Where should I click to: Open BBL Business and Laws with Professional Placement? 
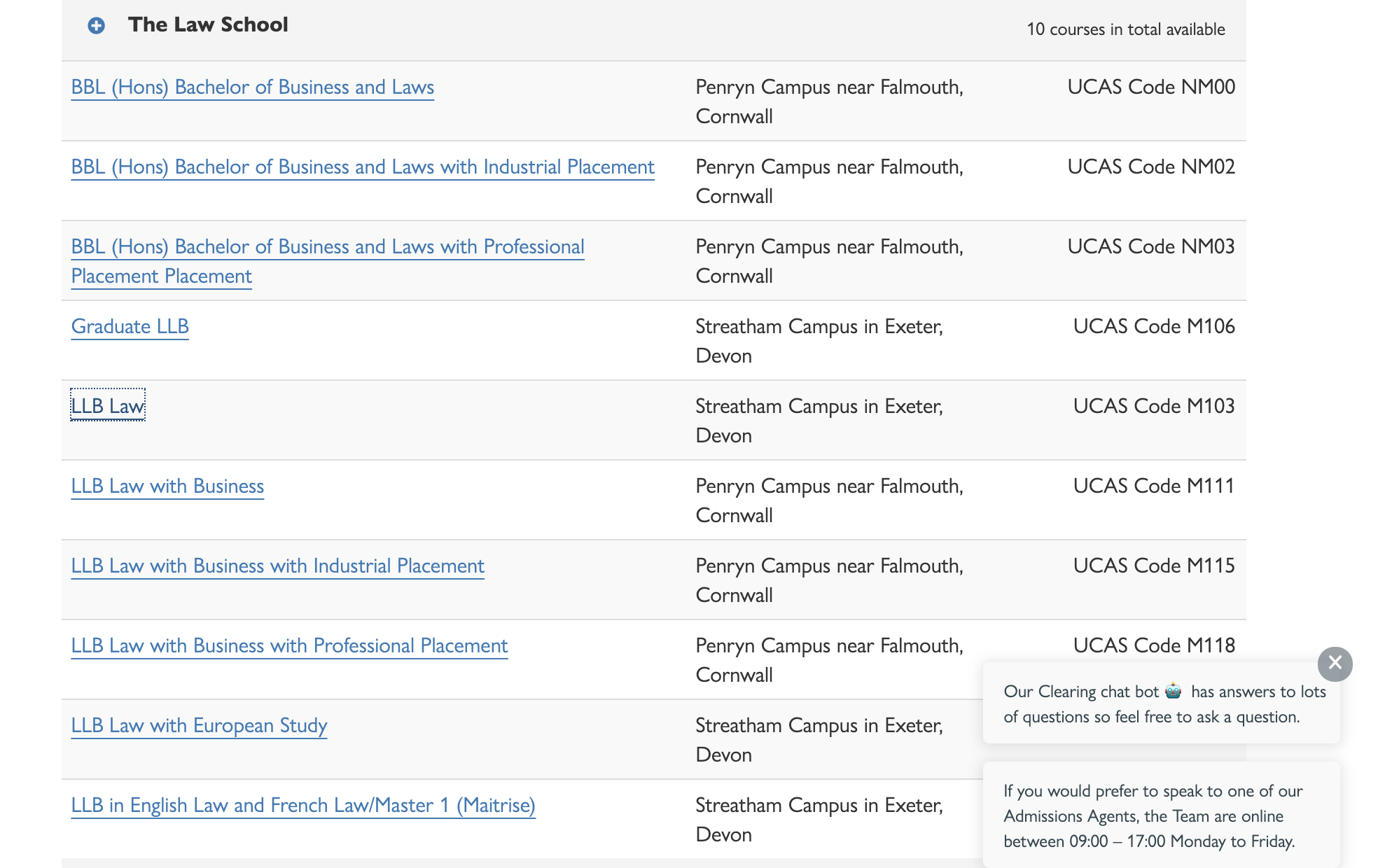[x=327, y=247]
